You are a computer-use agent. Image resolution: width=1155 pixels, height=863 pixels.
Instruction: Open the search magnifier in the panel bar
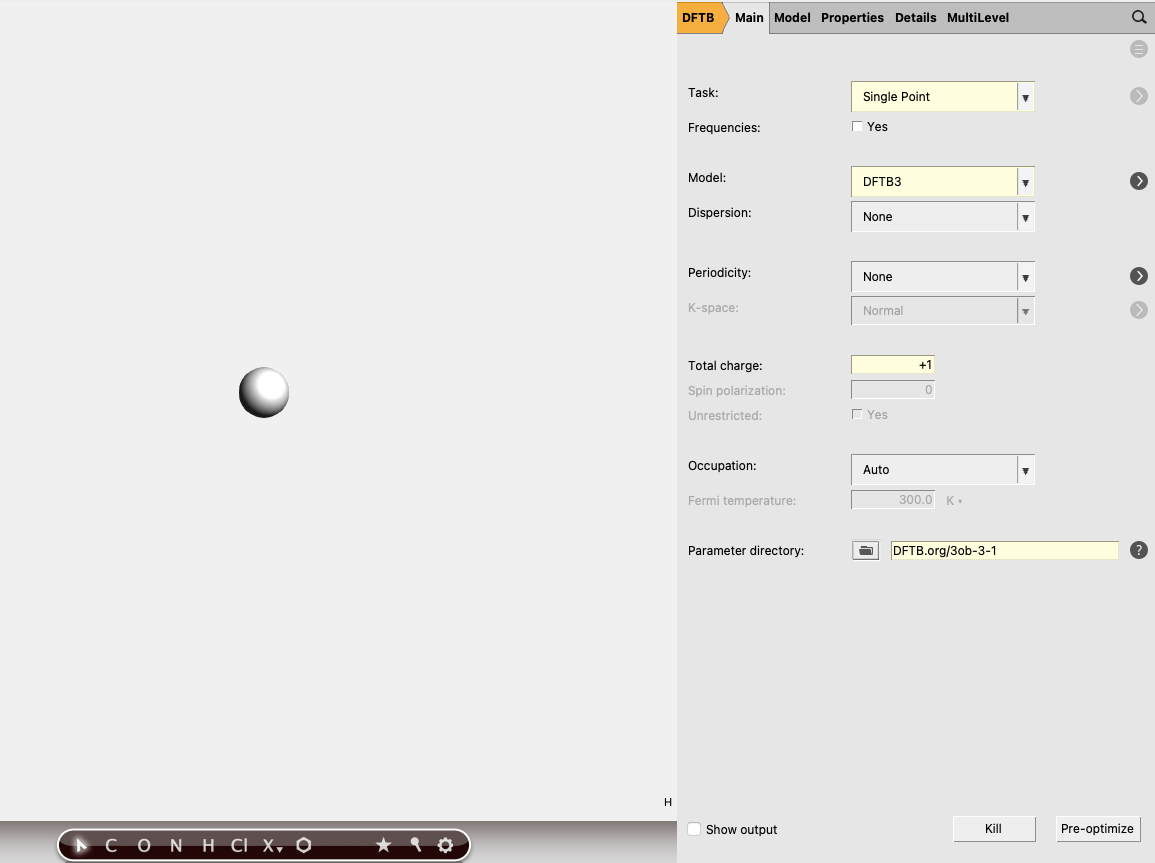pyautogui.click(x=1139, y=17)
